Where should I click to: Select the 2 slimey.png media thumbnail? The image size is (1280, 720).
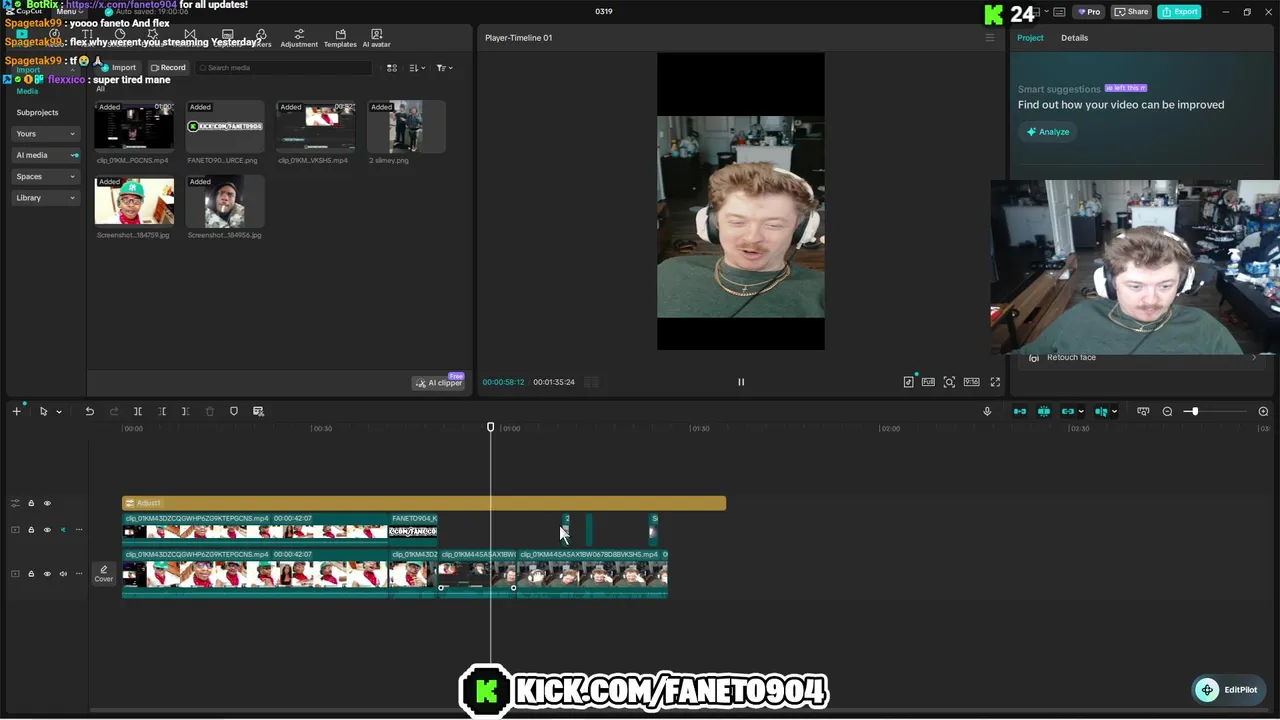tap(406, 127)
